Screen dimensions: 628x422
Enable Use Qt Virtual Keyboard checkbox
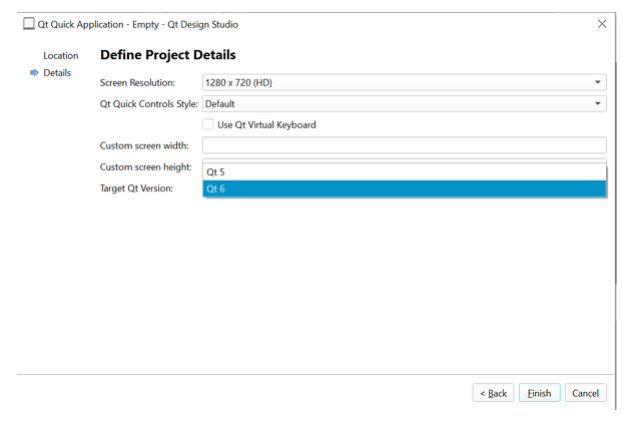[x=208, y=125]
